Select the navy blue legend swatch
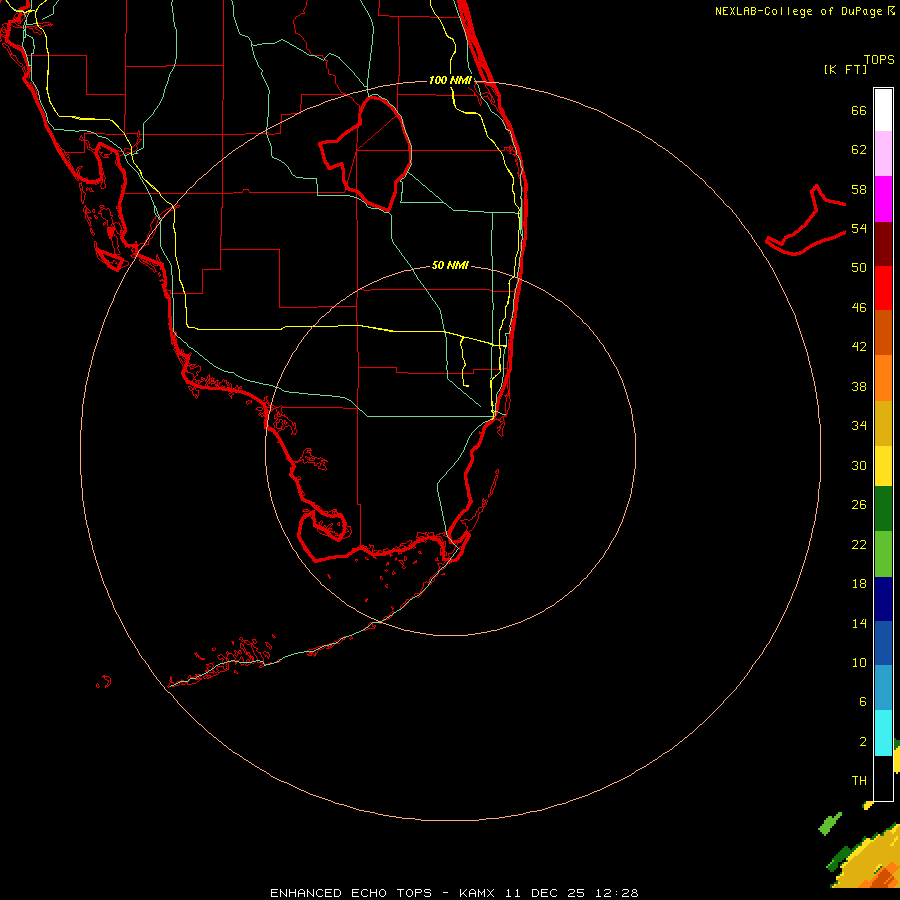Viewport: 900px width, 900px height. tap(883, 599)
